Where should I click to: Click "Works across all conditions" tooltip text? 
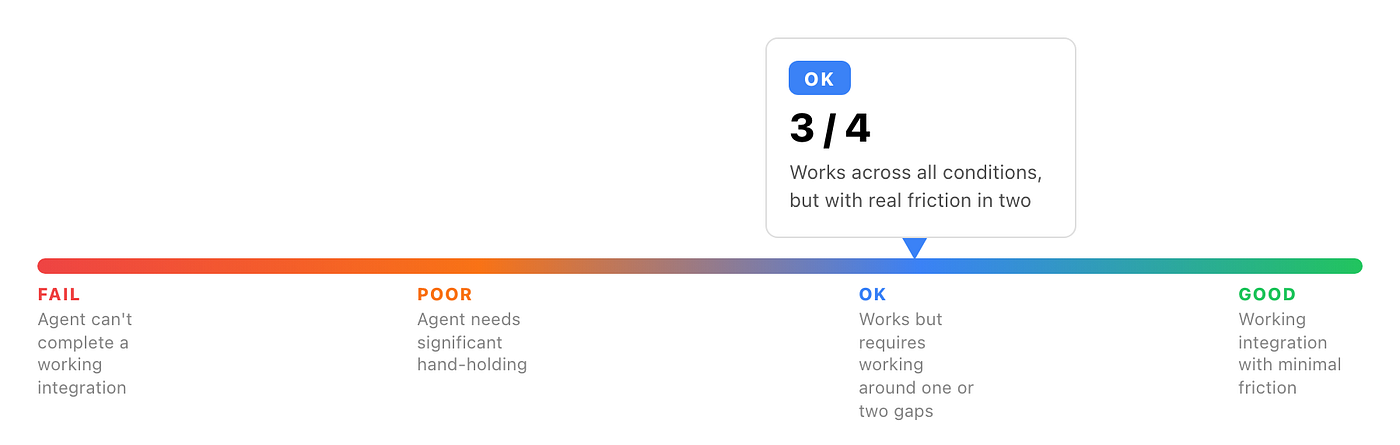tap(916, 172)
